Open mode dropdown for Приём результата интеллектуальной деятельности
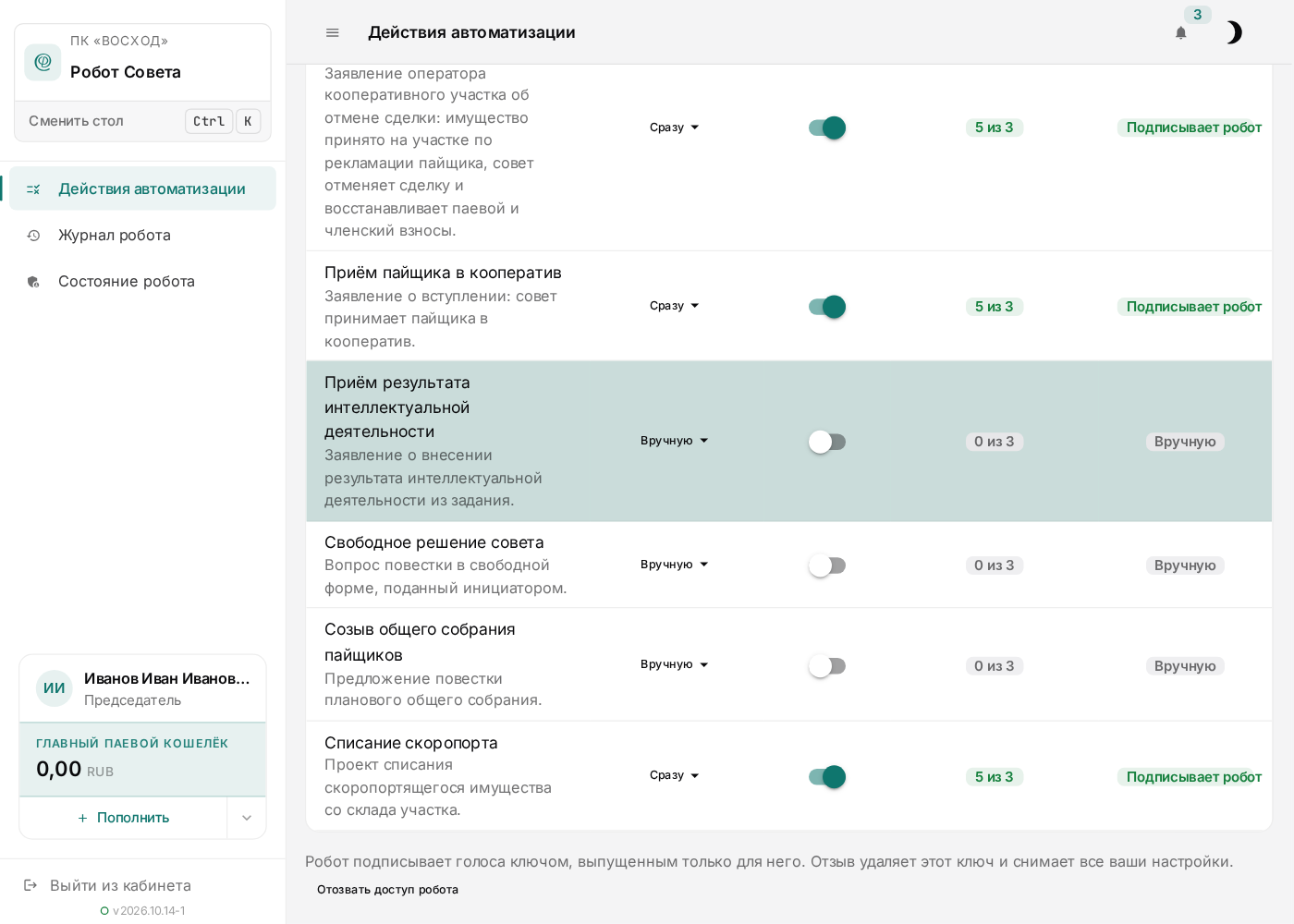 (675, 441)
